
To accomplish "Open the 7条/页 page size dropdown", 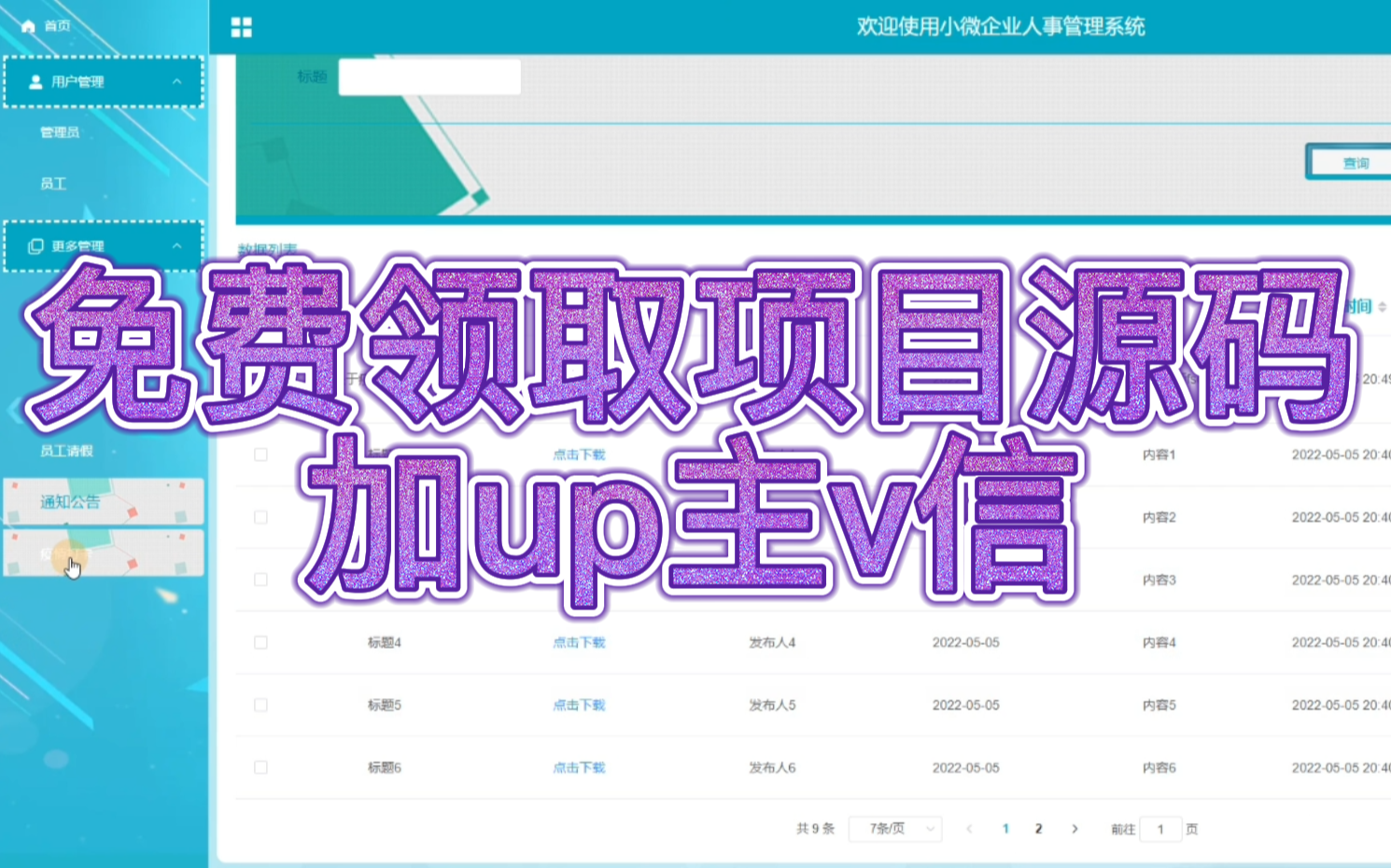I will 893,829.
